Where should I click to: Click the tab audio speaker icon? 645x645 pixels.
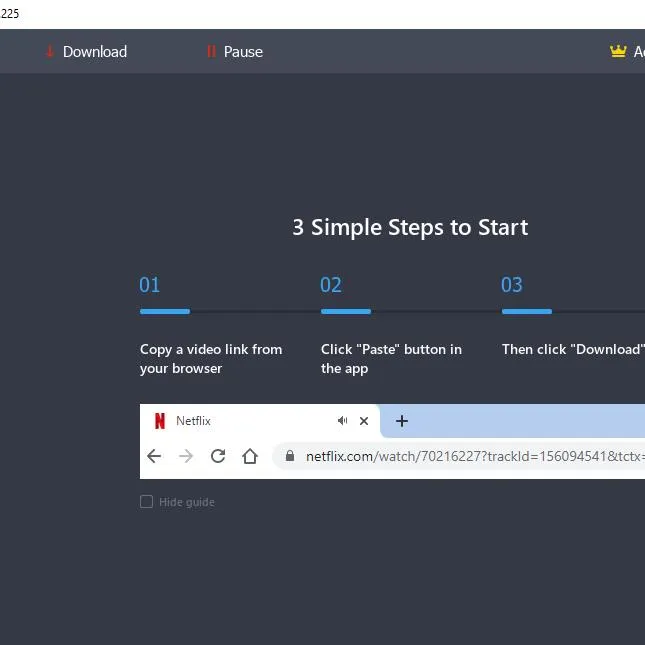point(342,420)
